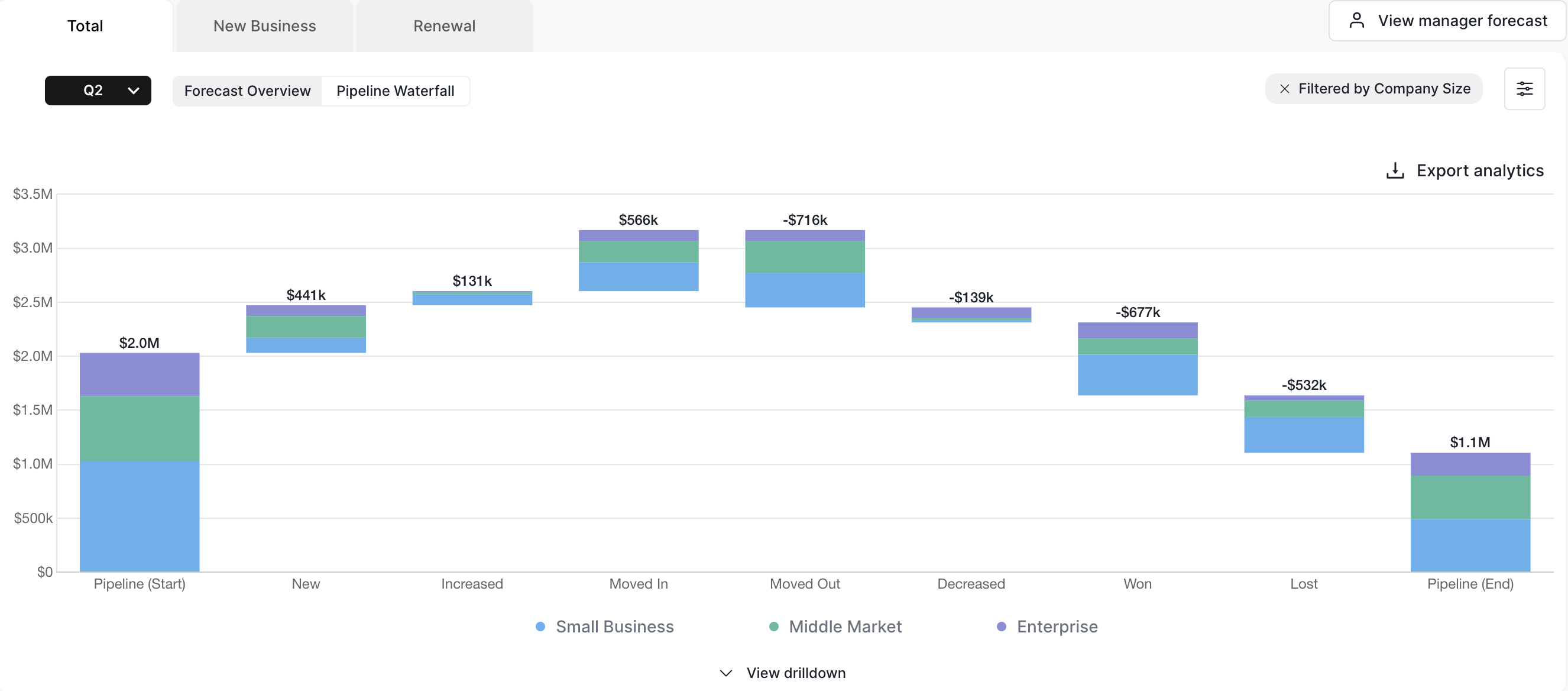The width and height of the screenshot is (1568, 691).
Task: Open the filter settings sliders icon
Action: click(x=1524, y=89)
